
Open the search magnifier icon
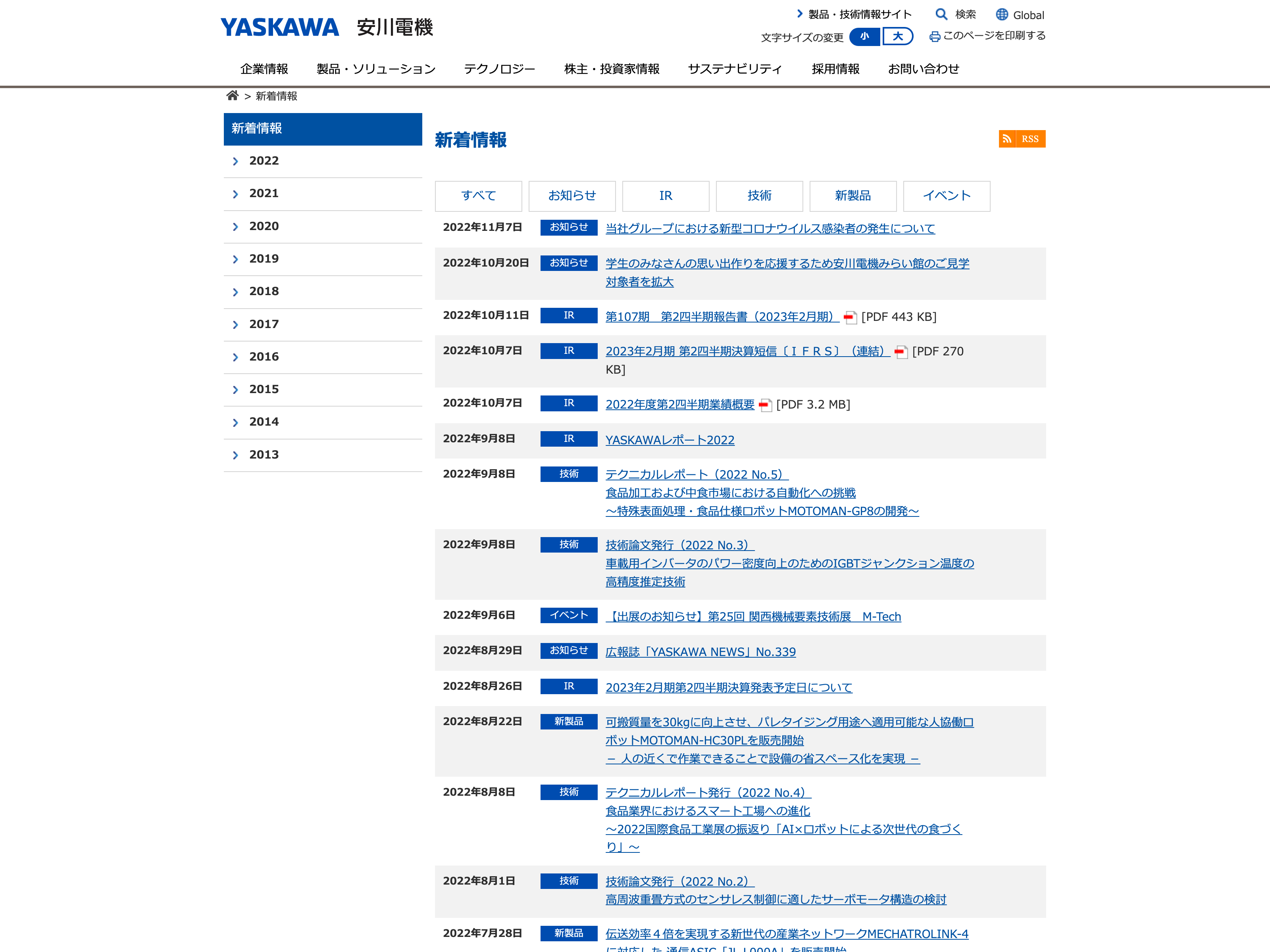[941, 14]
